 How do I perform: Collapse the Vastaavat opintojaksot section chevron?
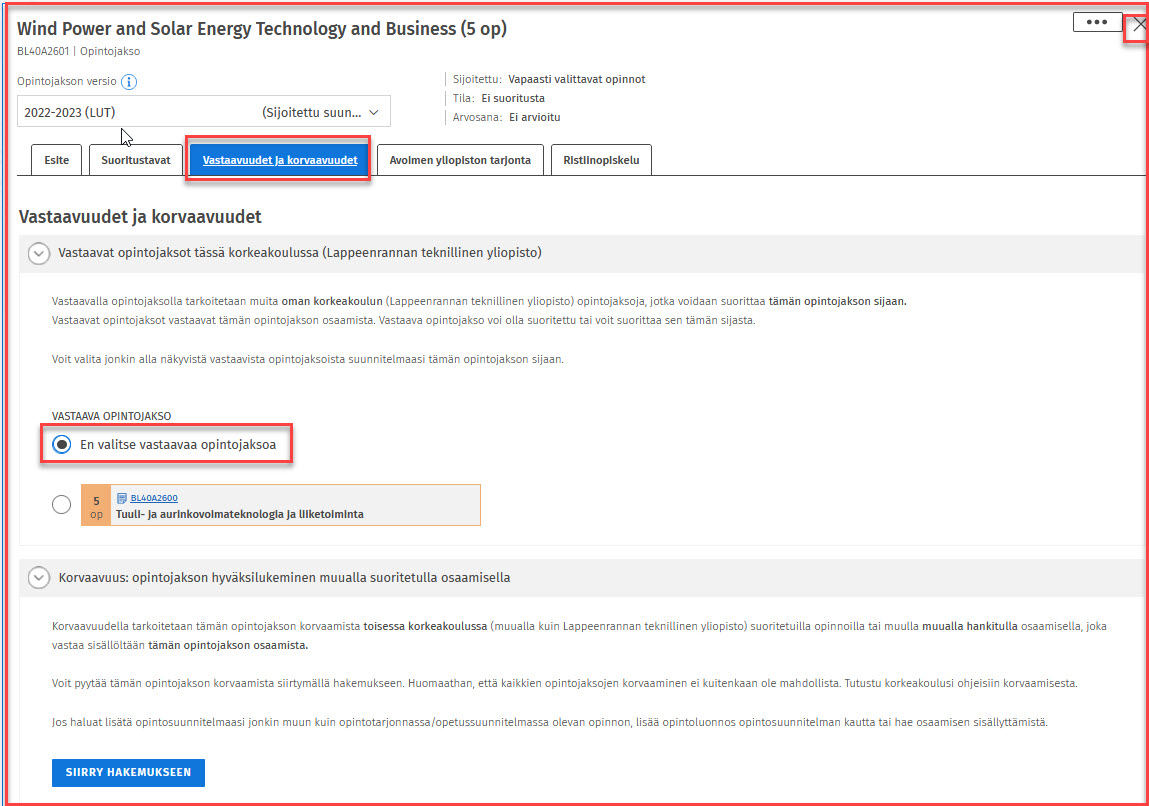pyautogui.click(x=39, y=254)
